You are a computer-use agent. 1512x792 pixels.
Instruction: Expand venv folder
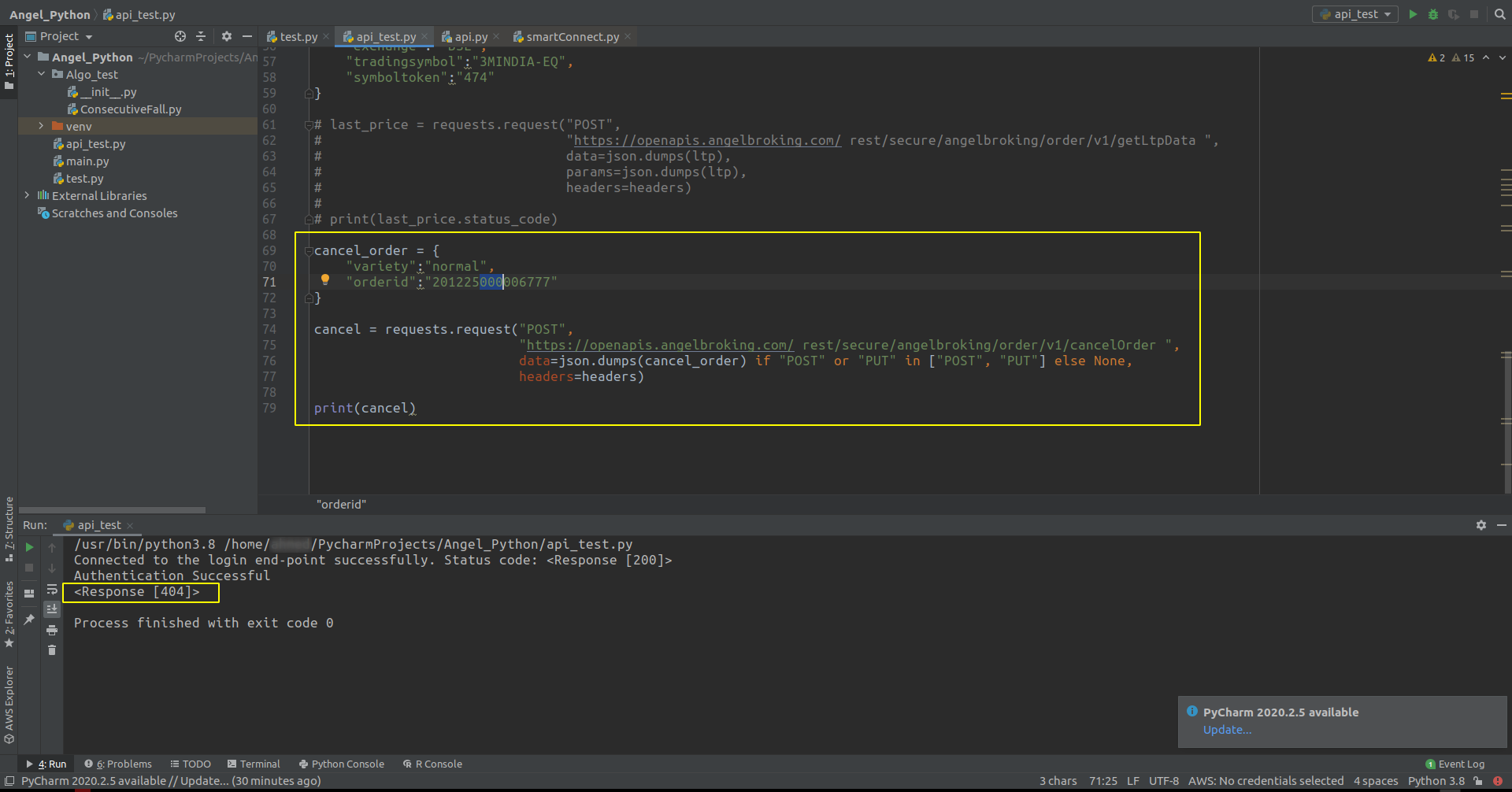42,126
